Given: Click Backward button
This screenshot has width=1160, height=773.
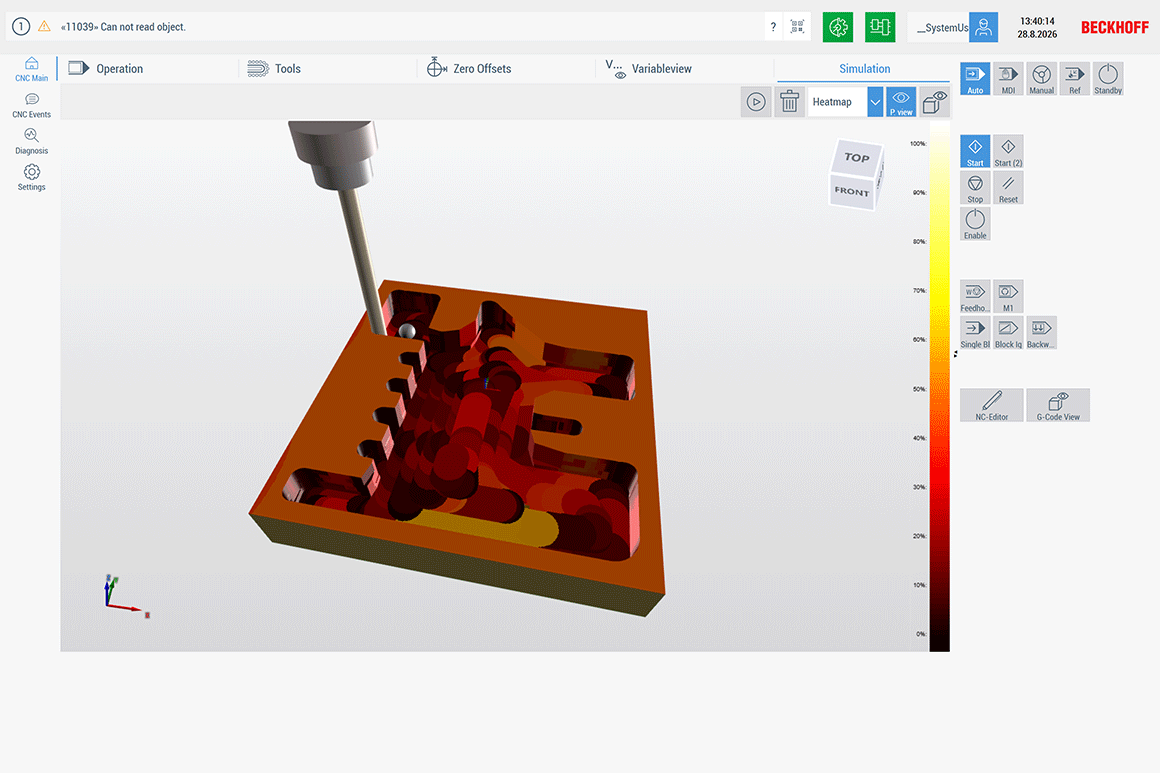Looking at the screenshot, I should pyautogui.click(x=1042, y=332).
